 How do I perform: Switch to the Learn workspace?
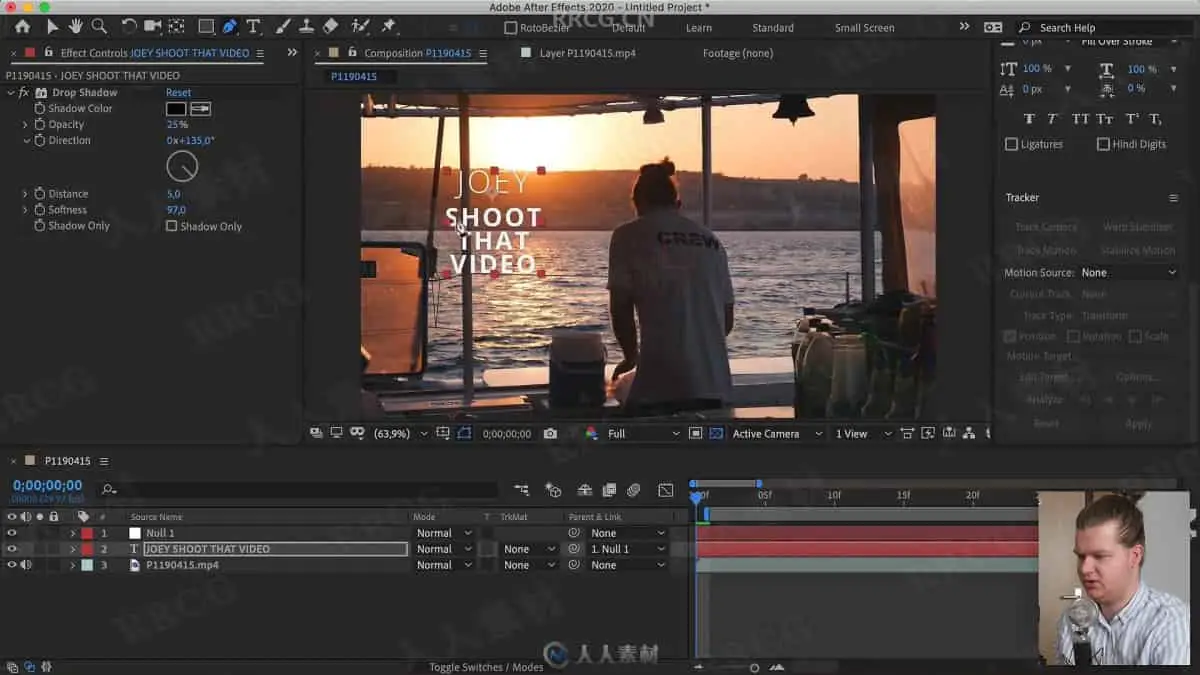(x=699, y=28)
